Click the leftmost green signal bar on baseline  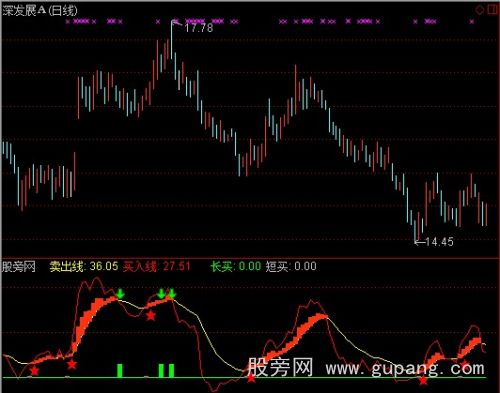(120, 371)
